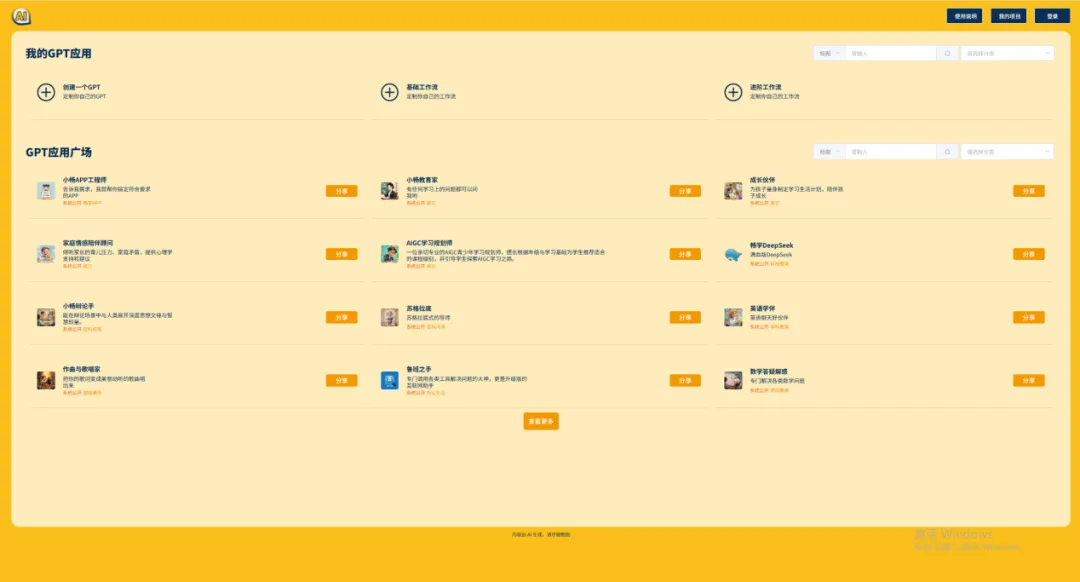The height and width of the screenshot is (582, 1080).
Task: Open the category dropdown in 我的GPT应用
Action: tap(1007, 53)
